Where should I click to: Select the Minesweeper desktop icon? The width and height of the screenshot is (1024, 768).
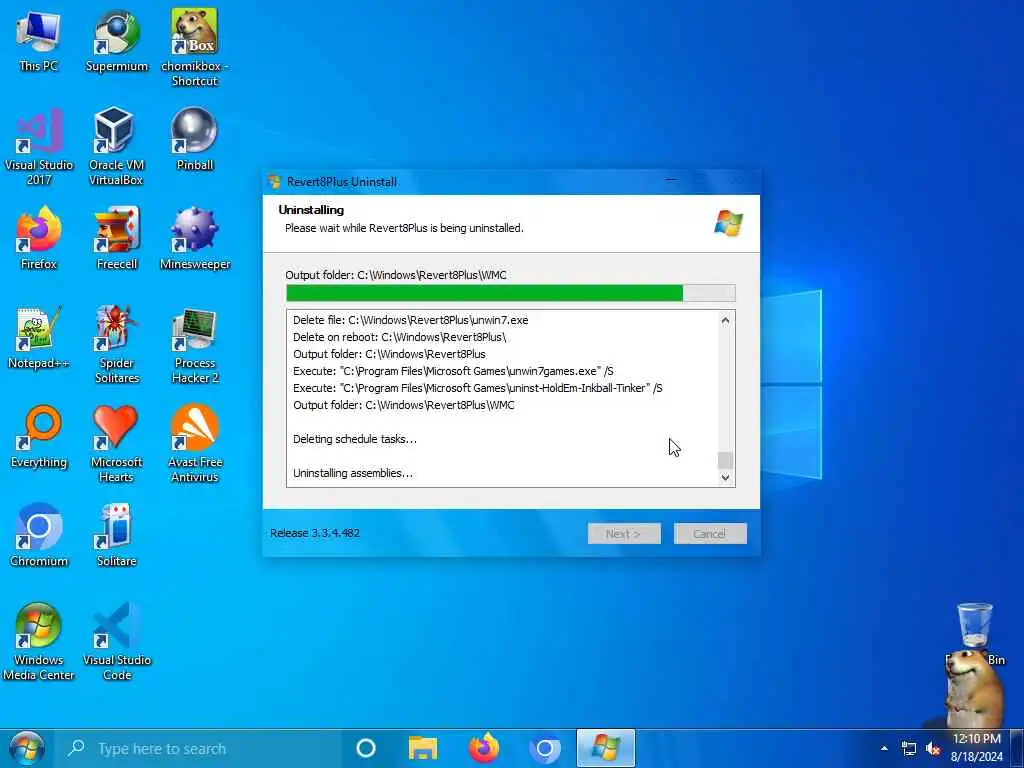click(x=195, y=238)
